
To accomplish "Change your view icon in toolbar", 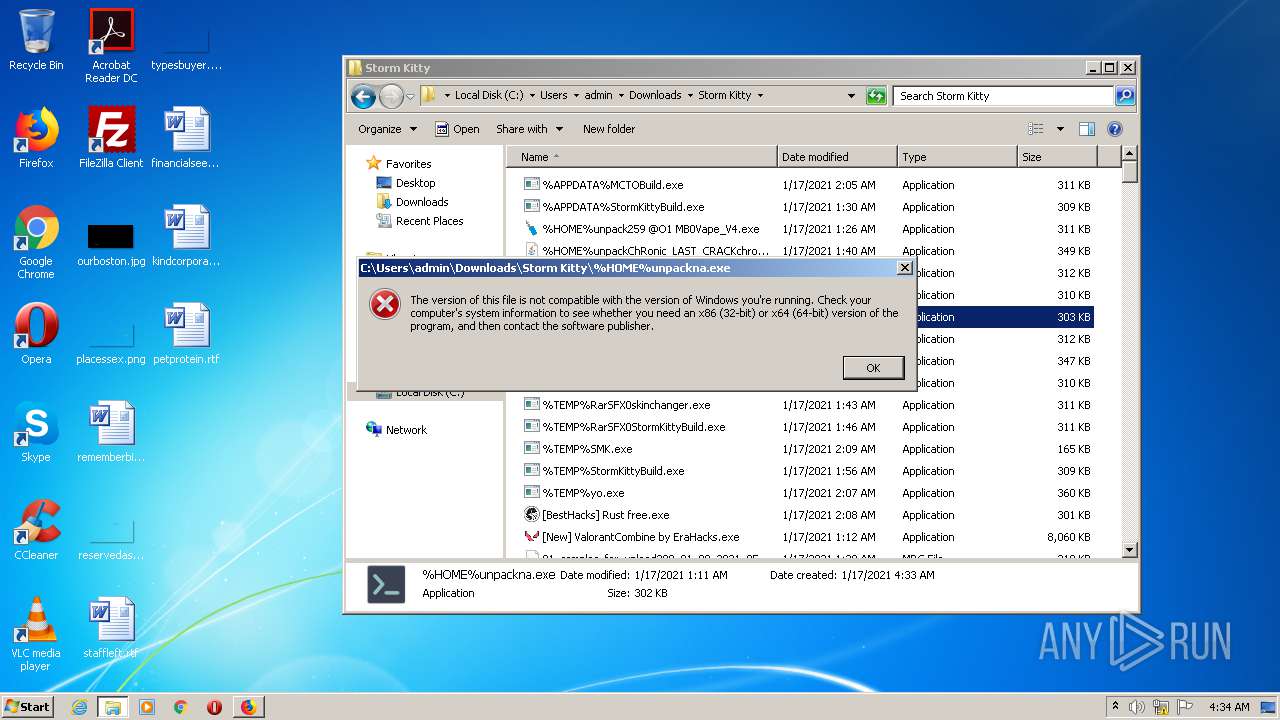I will [1036, 129].
